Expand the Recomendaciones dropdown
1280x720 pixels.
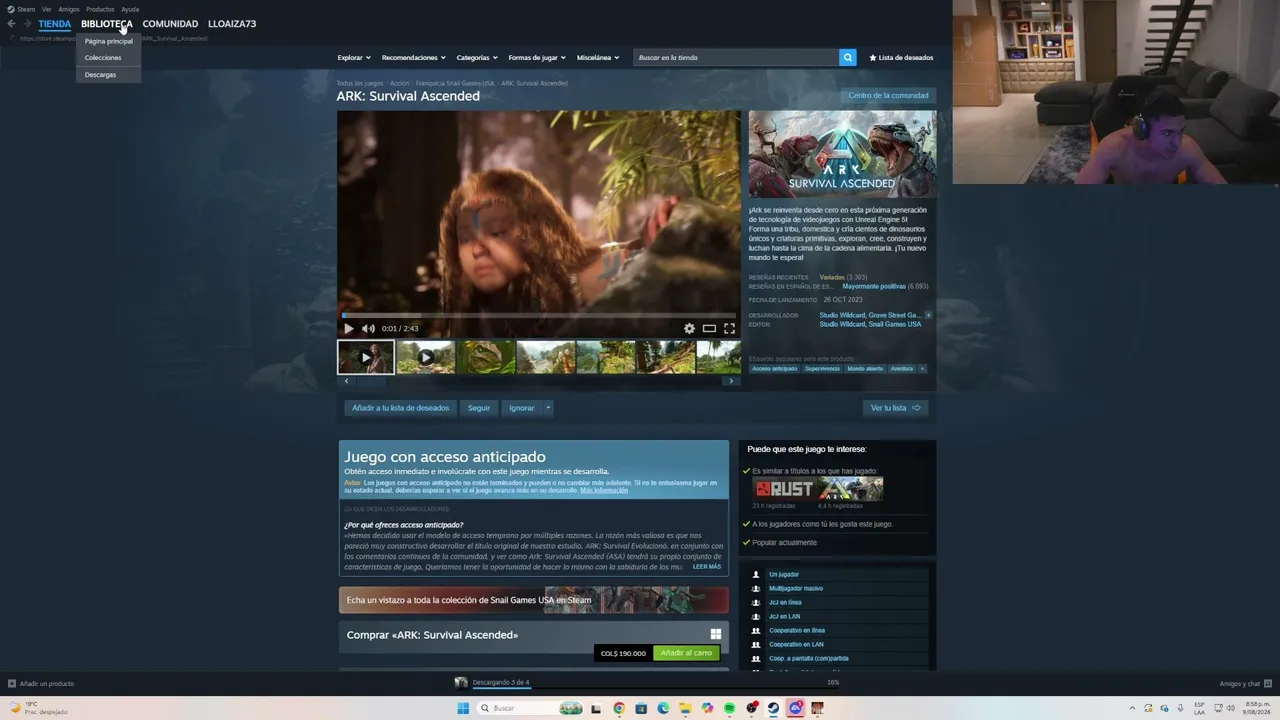413,58
